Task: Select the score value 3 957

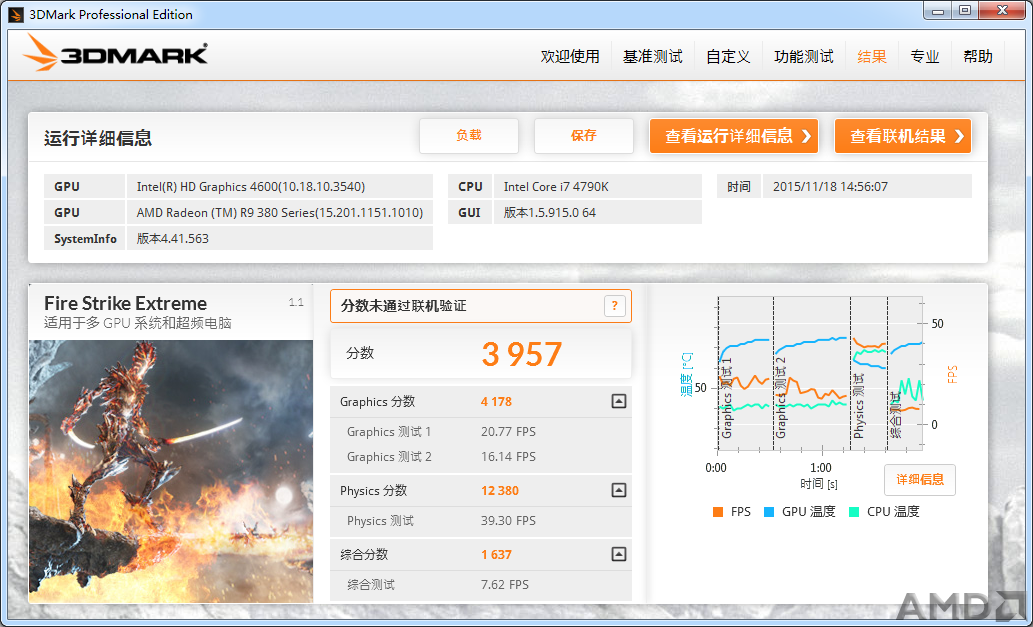Action: [521, 354]
